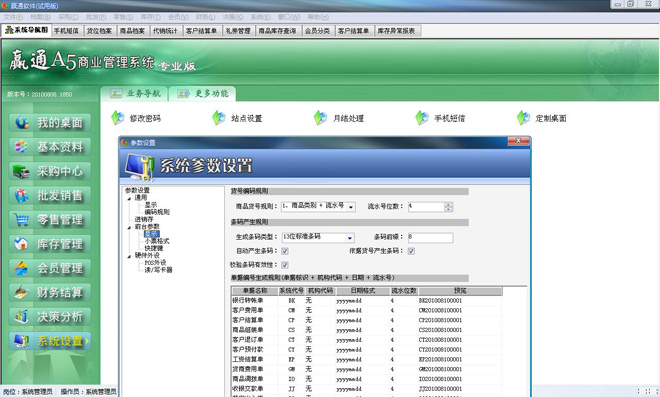Screen dimensions: 660x397
Task: Launch 定制桌面 shortcut icon
Action: tap(523, 118)
